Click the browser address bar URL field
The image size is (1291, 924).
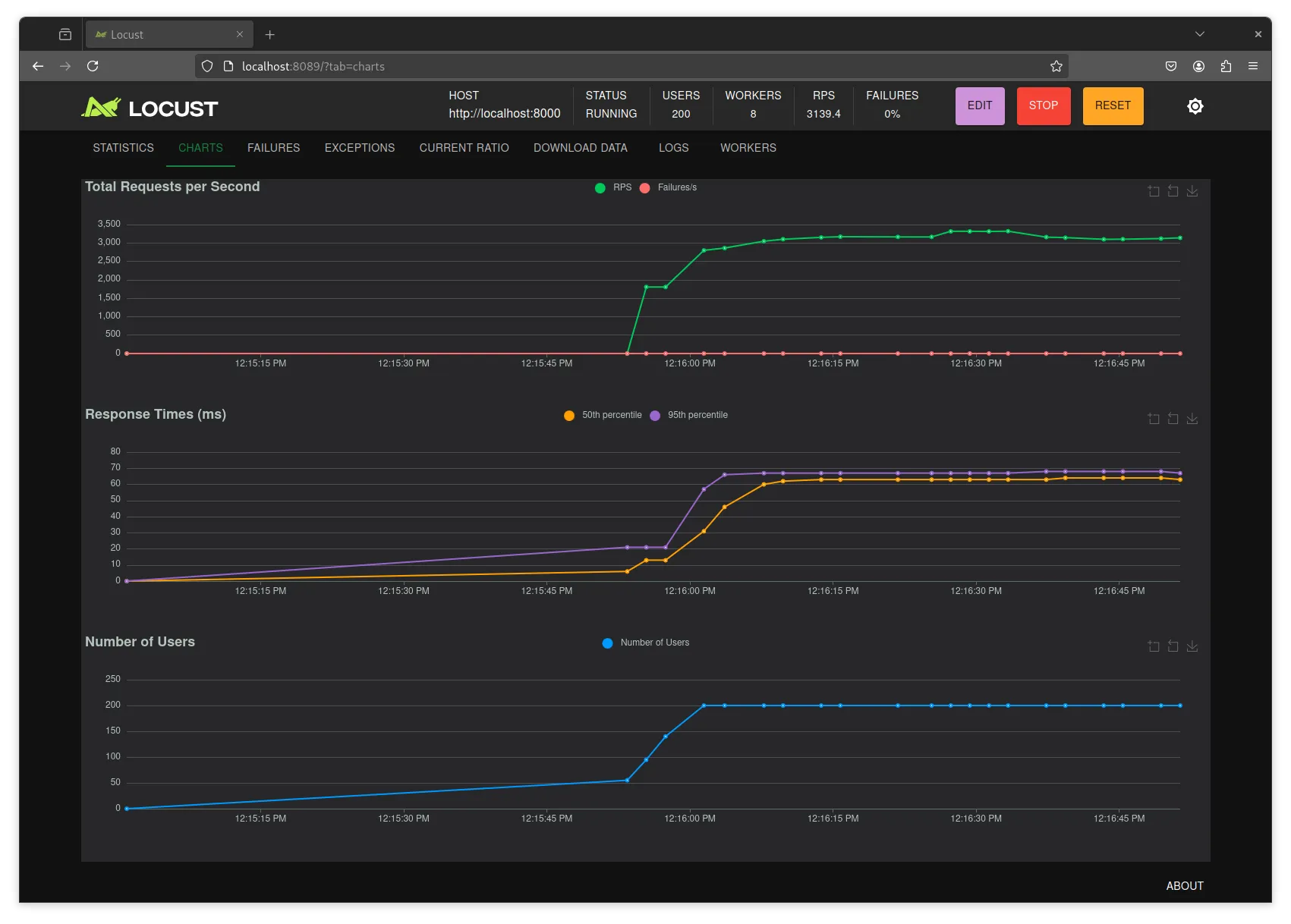(x=631, y=67)
